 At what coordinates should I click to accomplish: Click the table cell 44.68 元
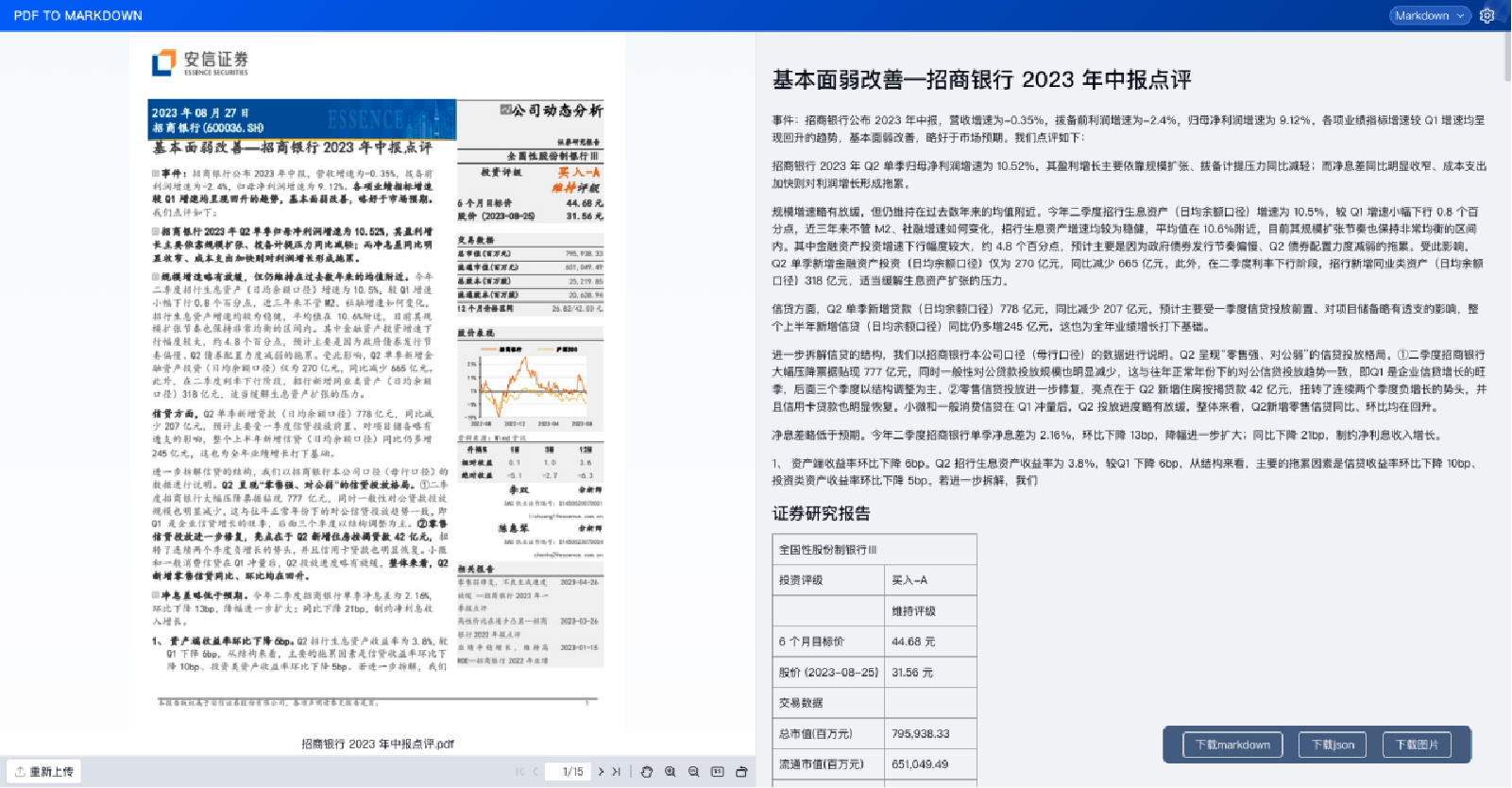(930, 642)
